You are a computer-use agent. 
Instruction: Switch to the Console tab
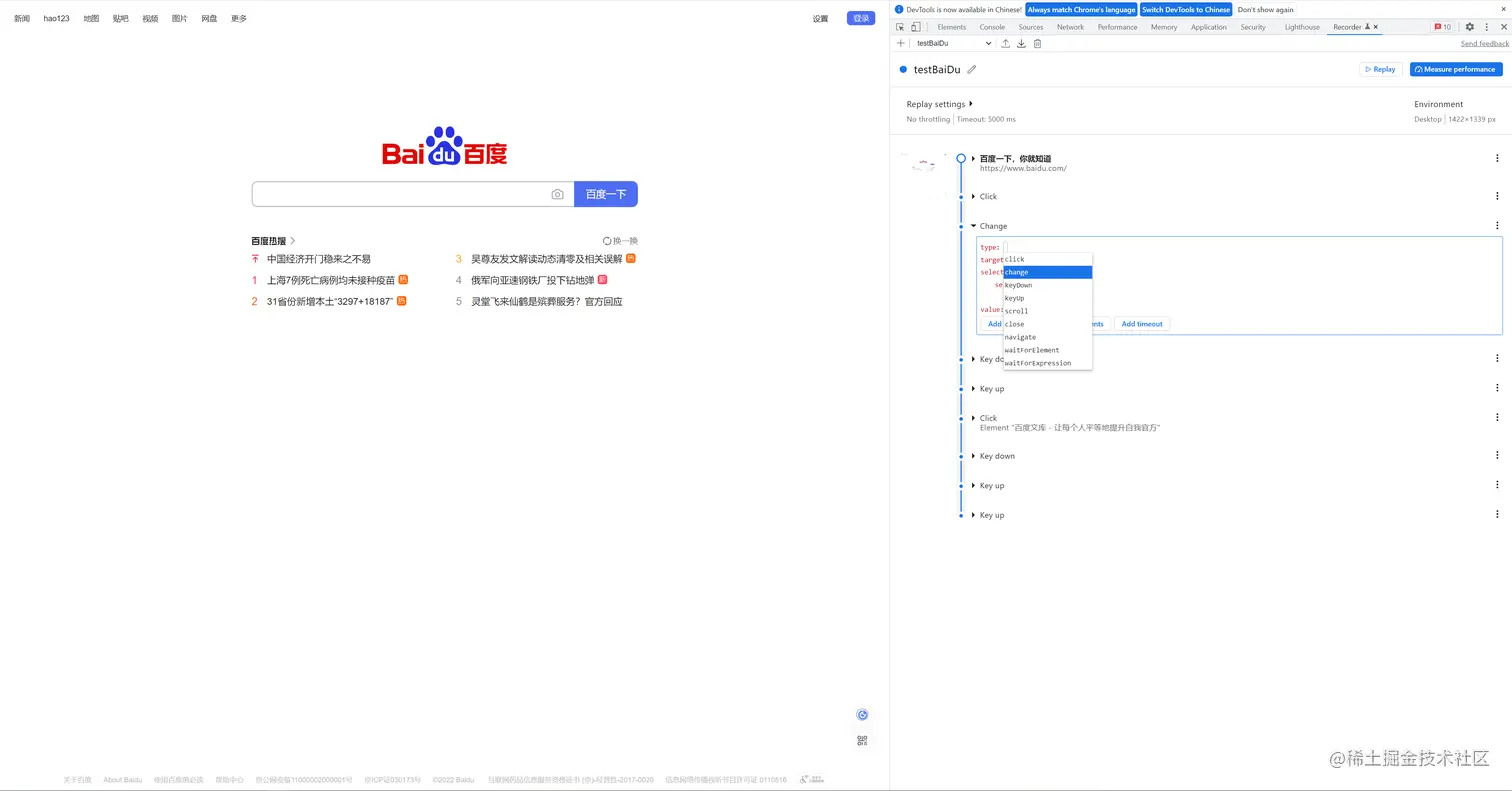[x=992, y=27]
